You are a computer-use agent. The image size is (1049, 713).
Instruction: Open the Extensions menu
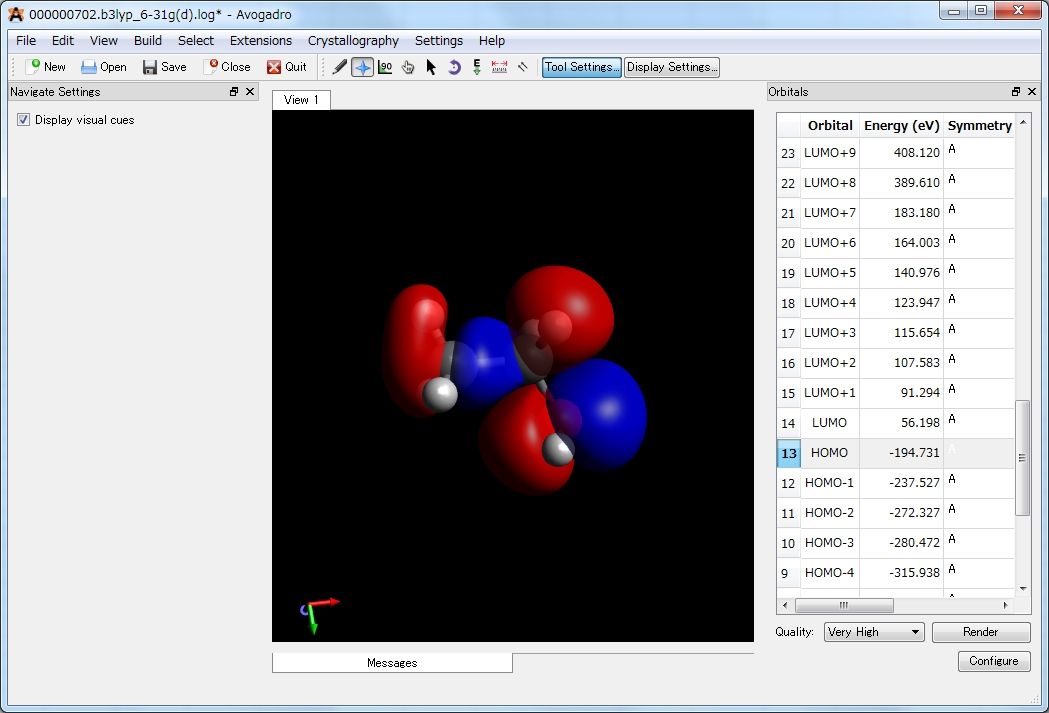click(260, 40)
